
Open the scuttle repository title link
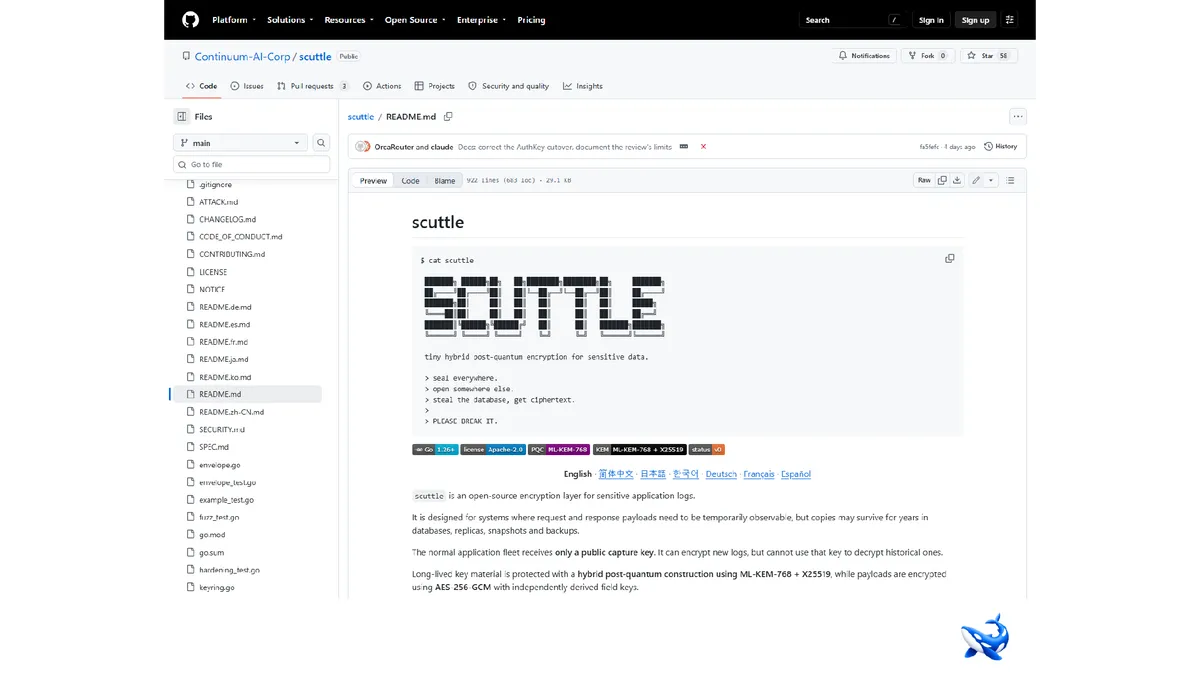click(x=315, y=57)
